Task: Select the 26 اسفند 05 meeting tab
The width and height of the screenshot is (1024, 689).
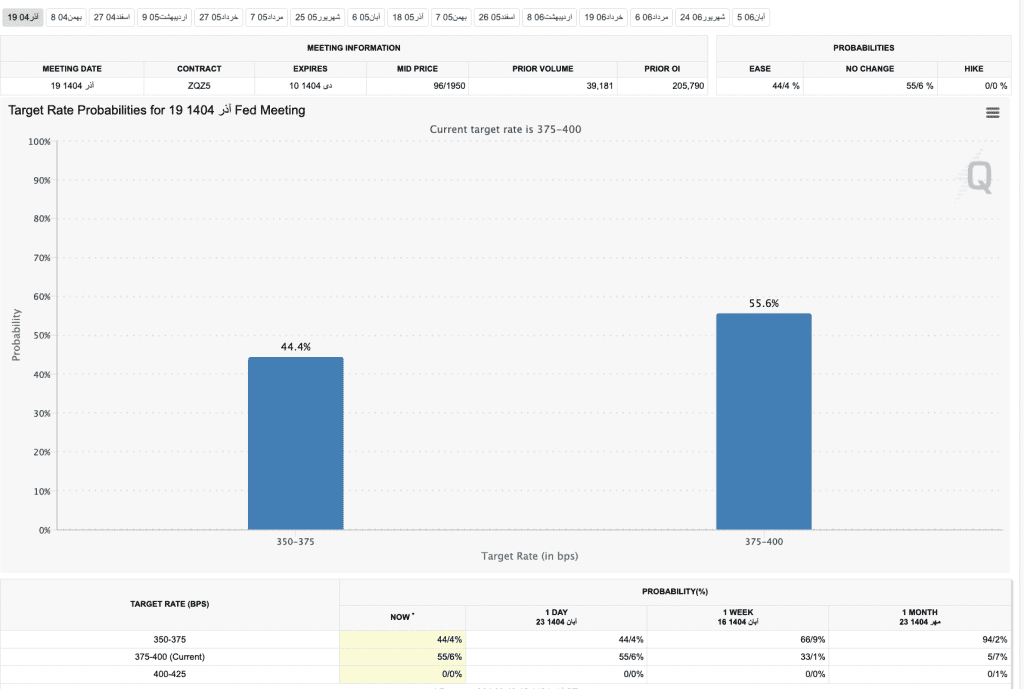Action: click(x=495, y=17)
